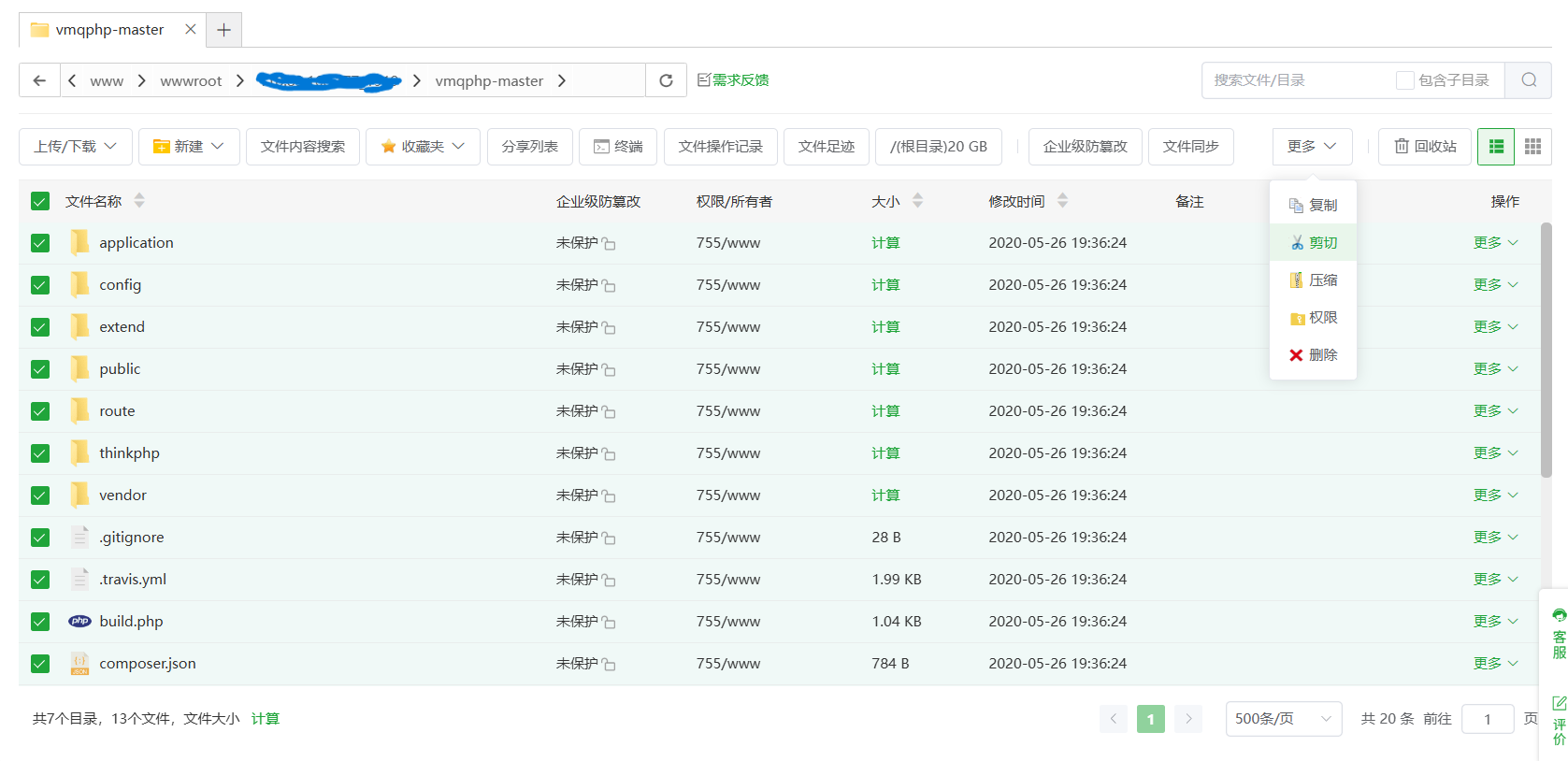Click the search magnifier icon
The height and width of the screenshot is (761, 1568).
pos(1528,80)
